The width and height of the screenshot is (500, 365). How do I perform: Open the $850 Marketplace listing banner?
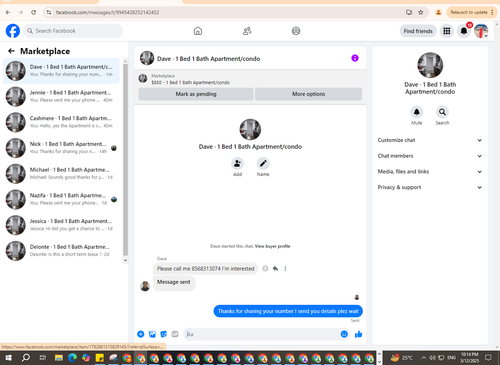[250, 79]
